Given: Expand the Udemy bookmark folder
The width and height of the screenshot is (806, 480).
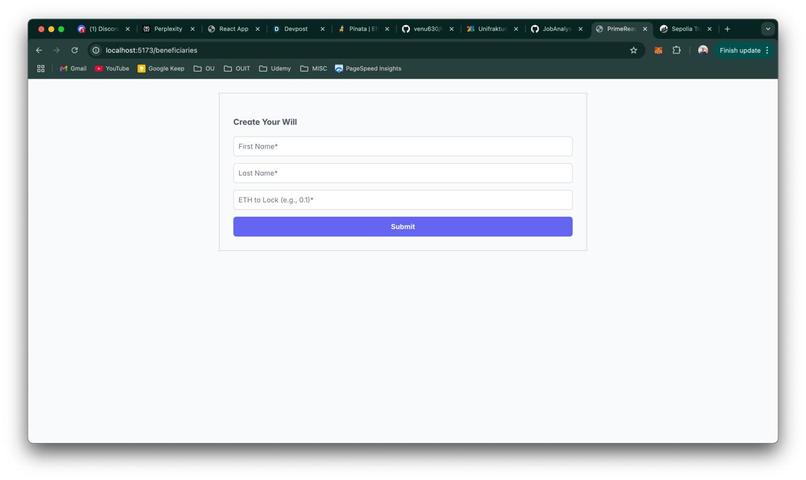Looking at the screenshot, I should 275,68.
